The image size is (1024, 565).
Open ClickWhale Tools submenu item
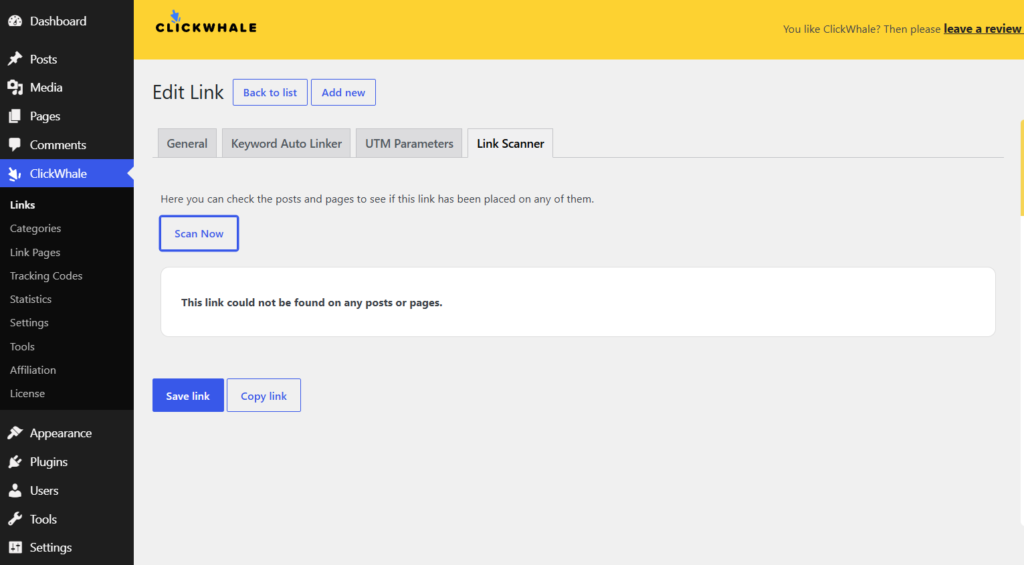(x=22, y=346)
